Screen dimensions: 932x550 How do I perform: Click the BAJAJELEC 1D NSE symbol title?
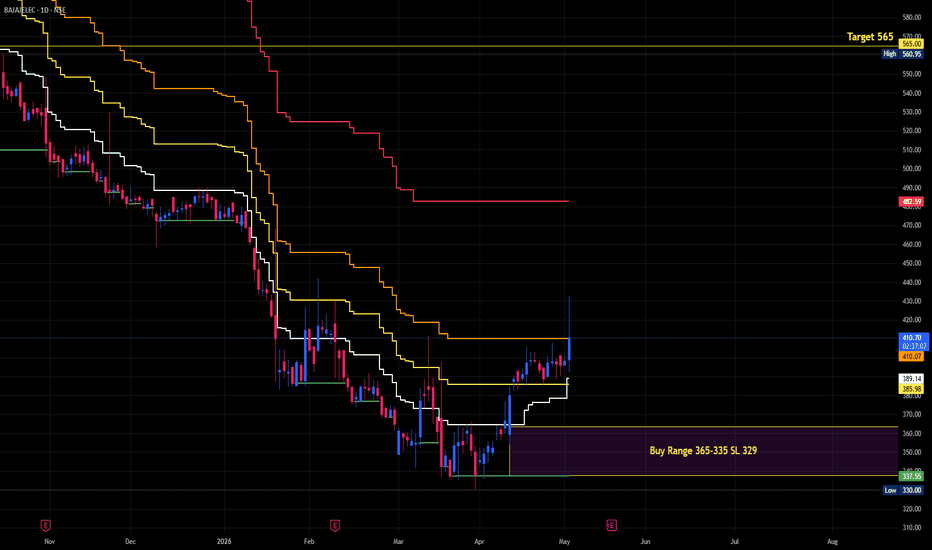(x=34, y=10)
